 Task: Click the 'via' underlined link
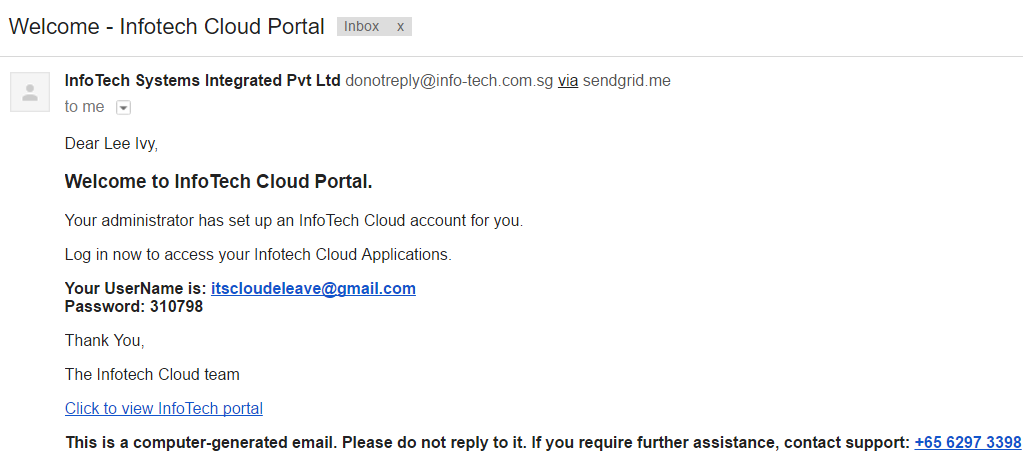pyautogui.click(x=568, y=81)
